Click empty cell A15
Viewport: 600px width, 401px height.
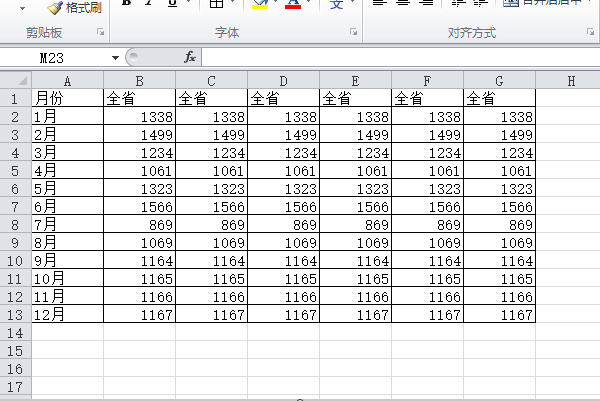click(x=67, y=350)
